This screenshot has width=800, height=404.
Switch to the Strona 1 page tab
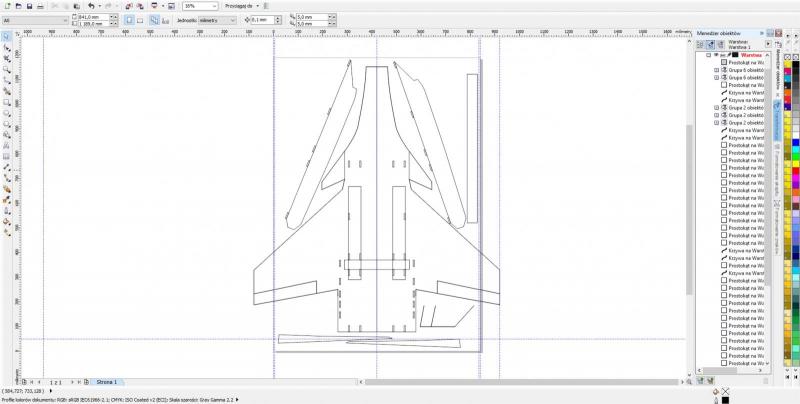107,382
